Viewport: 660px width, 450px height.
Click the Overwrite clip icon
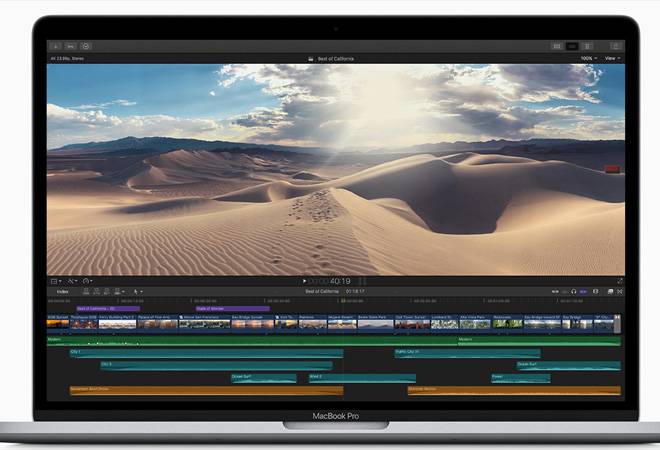coord(117,291)
